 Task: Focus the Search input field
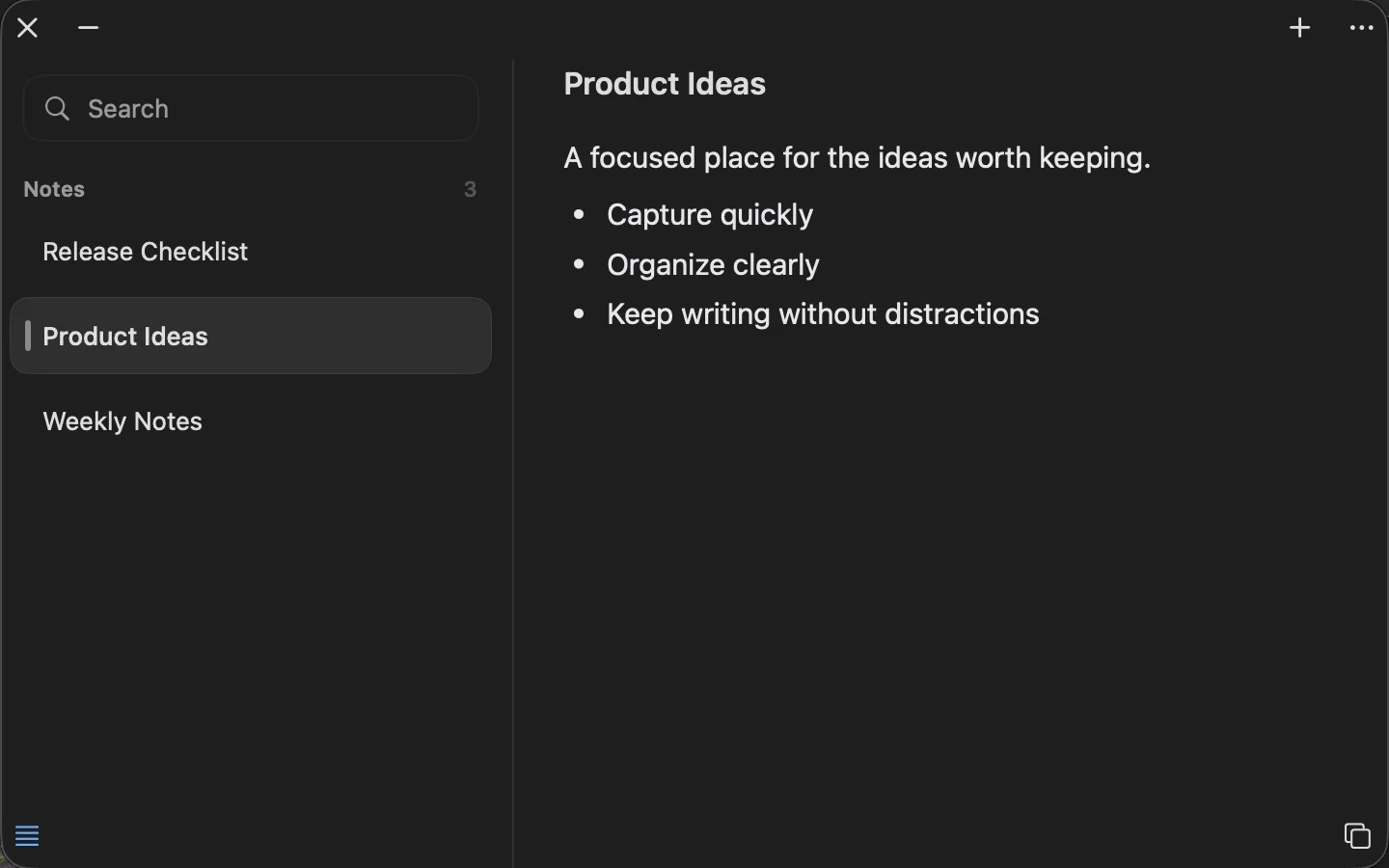coord(251,108)
